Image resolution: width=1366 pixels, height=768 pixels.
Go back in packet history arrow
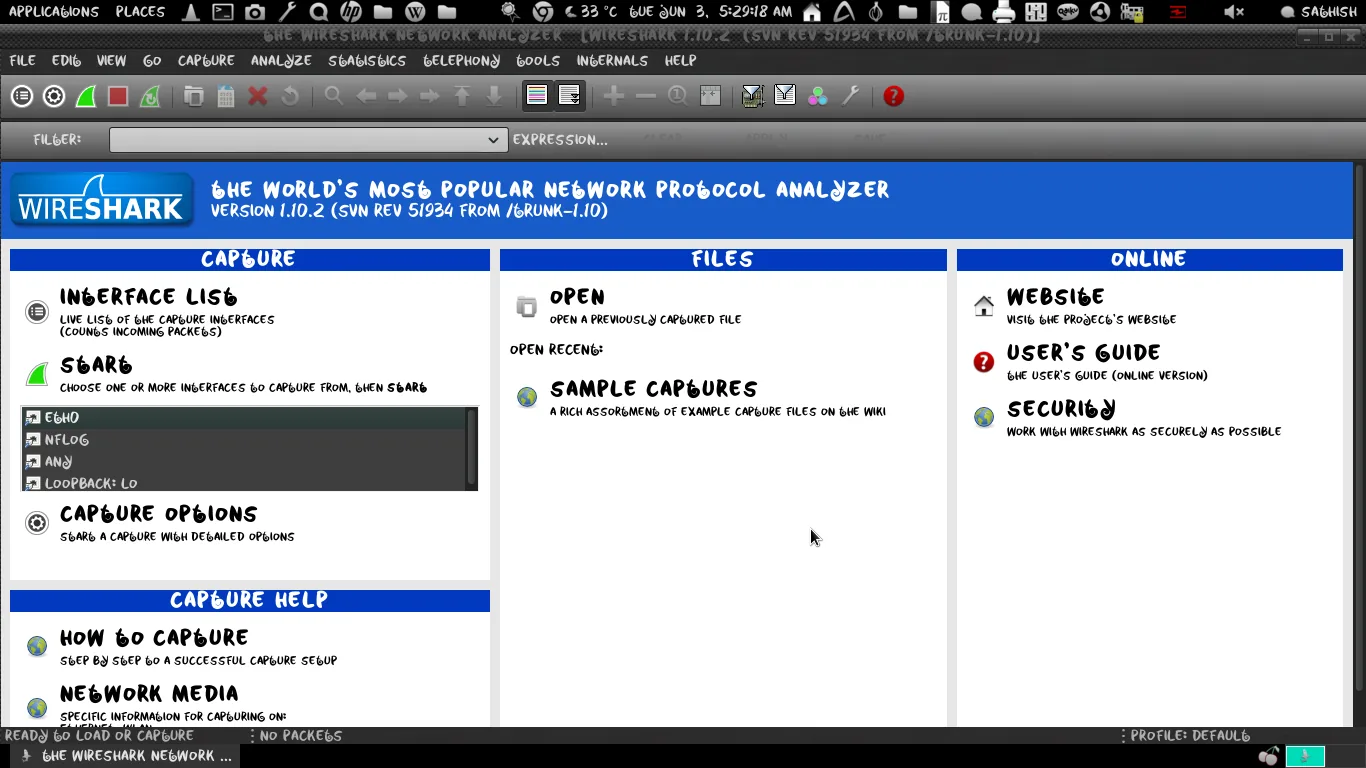pyautogui.click(x=366, y=96)
